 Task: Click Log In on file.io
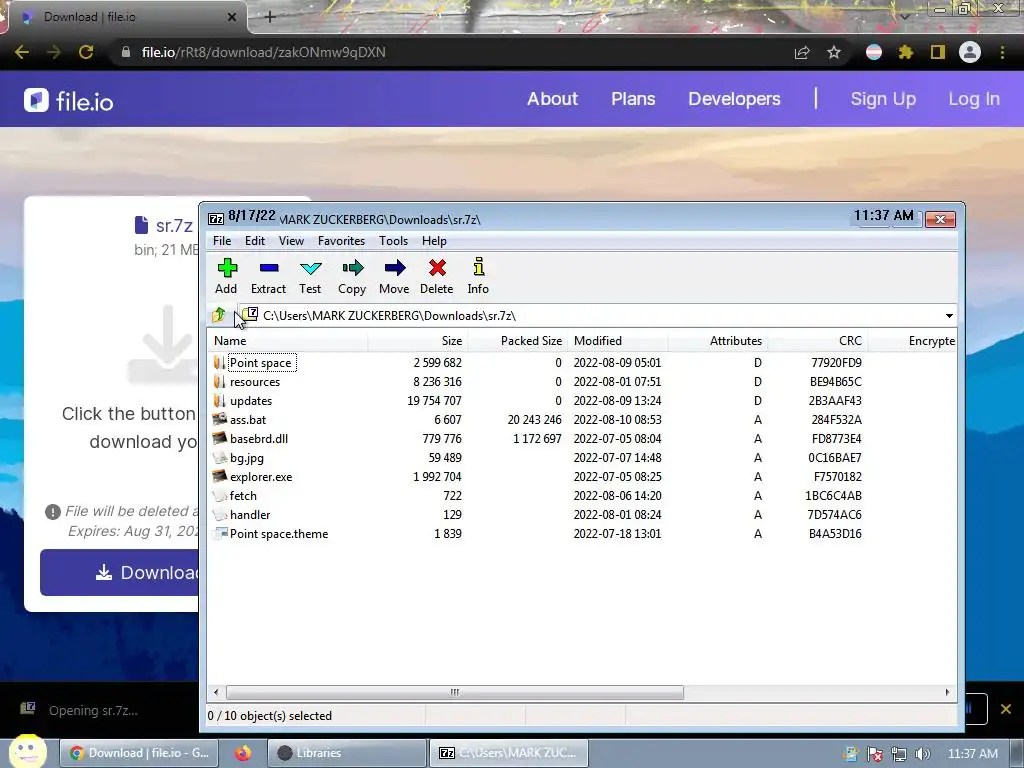(x=974, y=99)
